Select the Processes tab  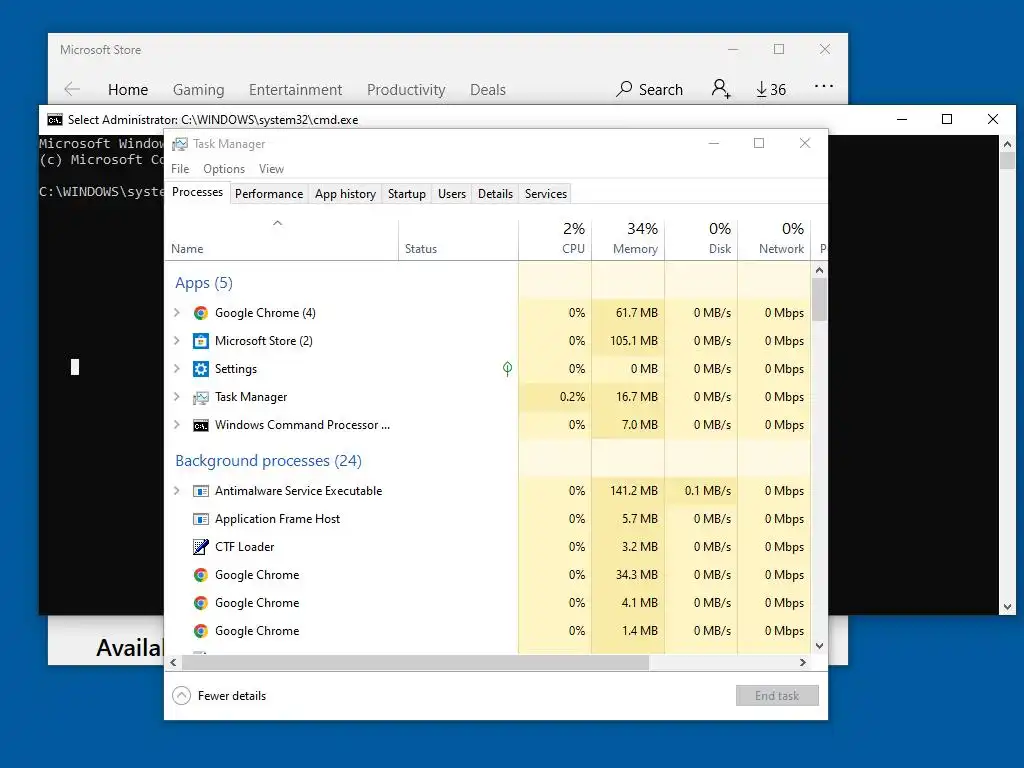point(197,192)
